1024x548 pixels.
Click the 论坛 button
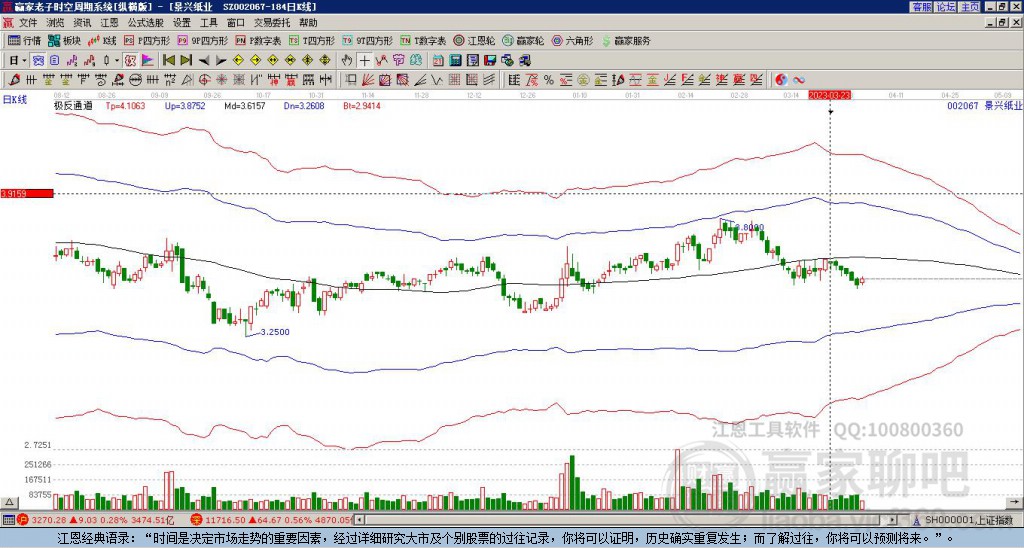point(946,7)
